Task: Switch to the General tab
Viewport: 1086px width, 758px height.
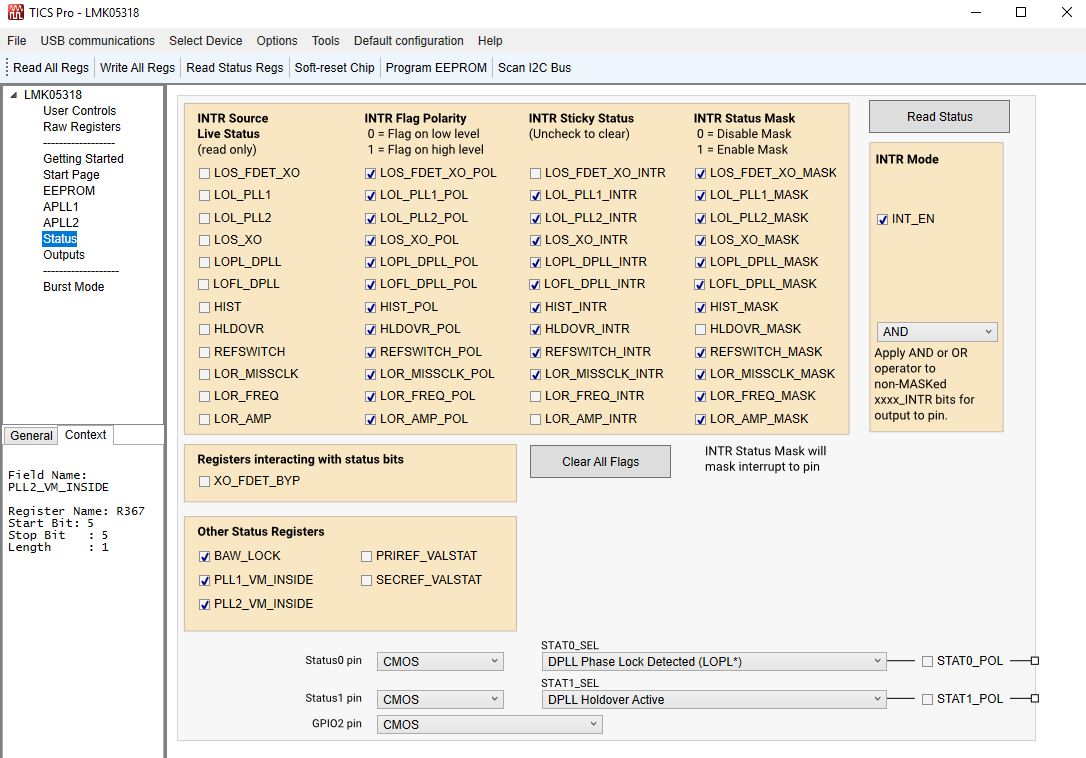Action: [x=31, y=435]
